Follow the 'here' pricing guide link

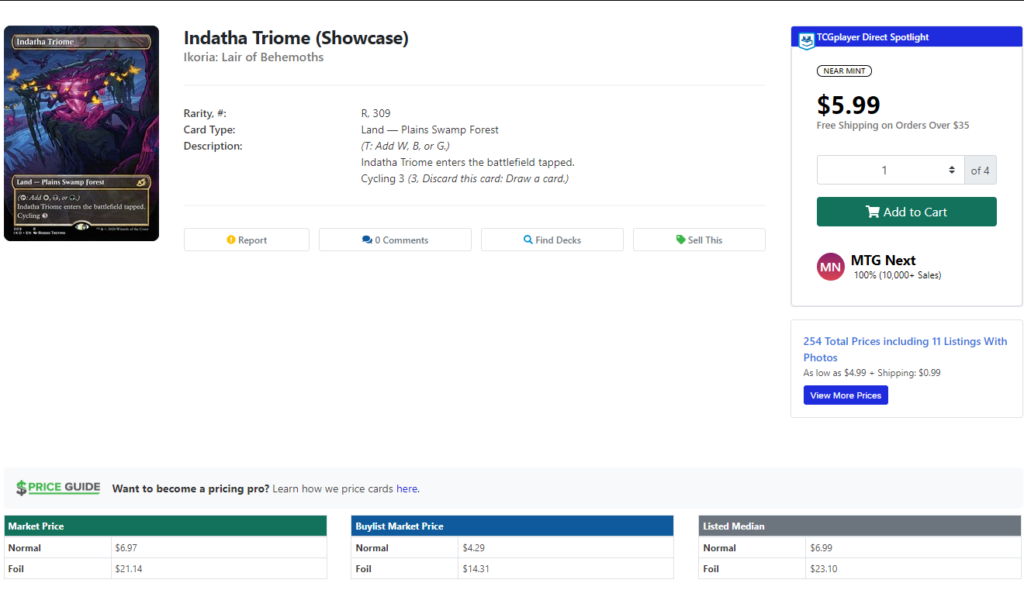407,489
